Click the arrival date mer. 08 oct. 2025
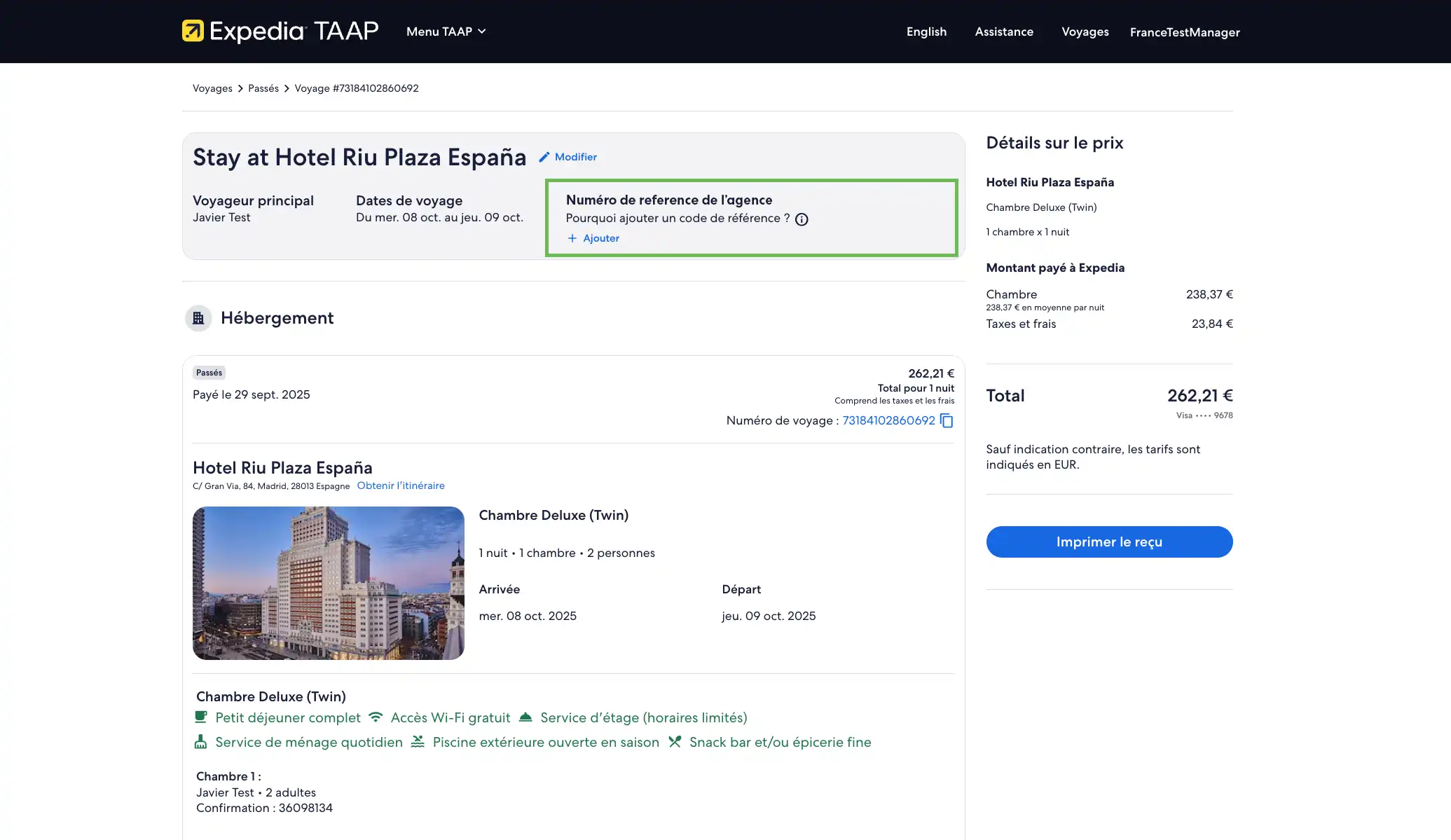 coord(528,616)
